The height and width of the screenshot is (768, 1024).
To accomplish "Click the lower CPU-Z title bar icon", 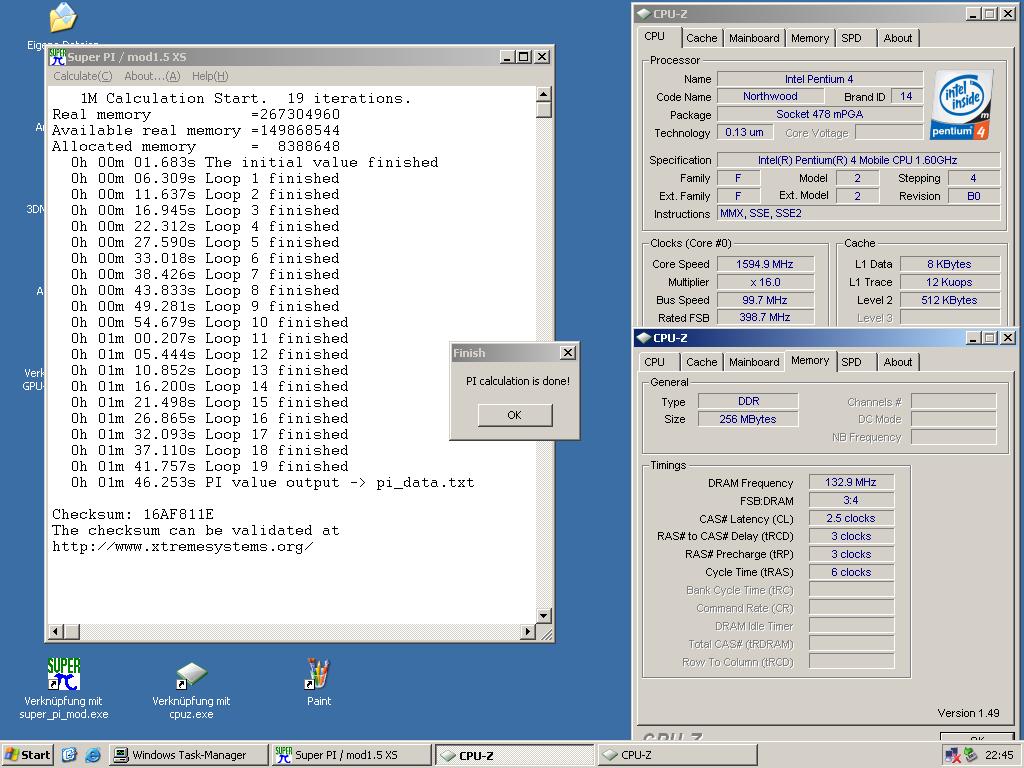I will point(643,338).
